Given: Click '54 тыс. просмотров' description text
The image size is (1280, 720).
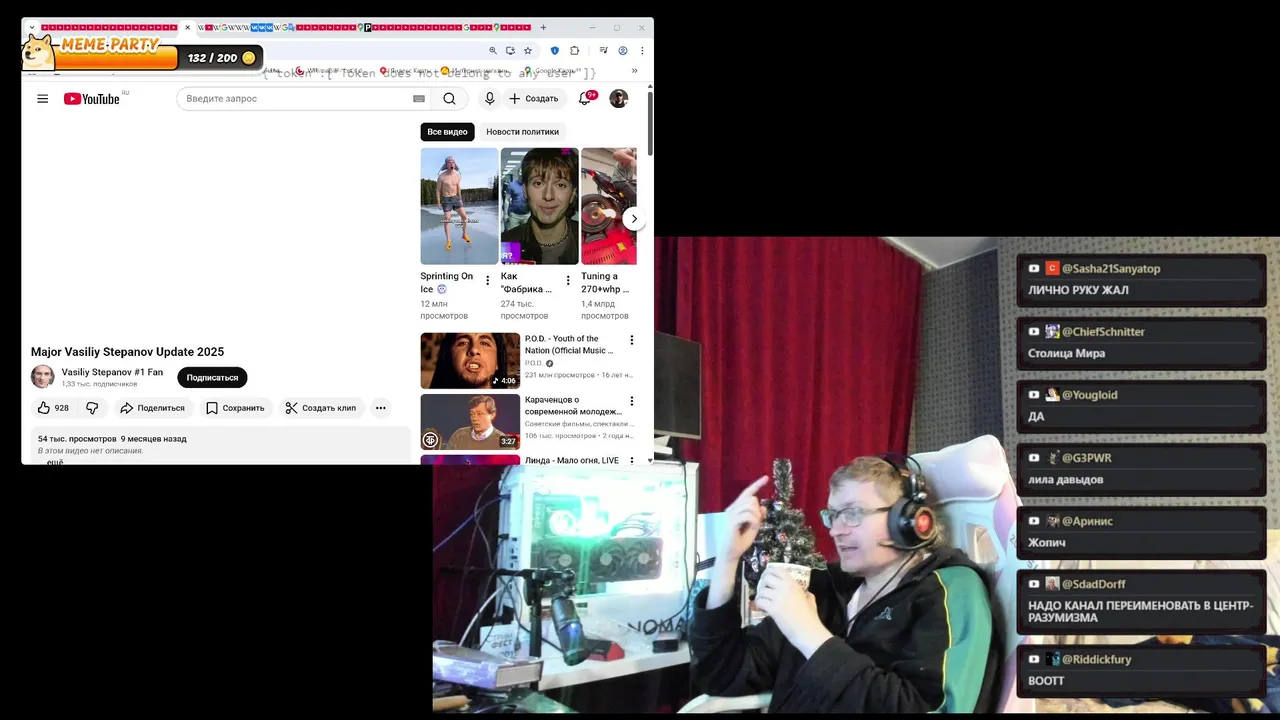Looking at the screenshot, I should (77, 439).
